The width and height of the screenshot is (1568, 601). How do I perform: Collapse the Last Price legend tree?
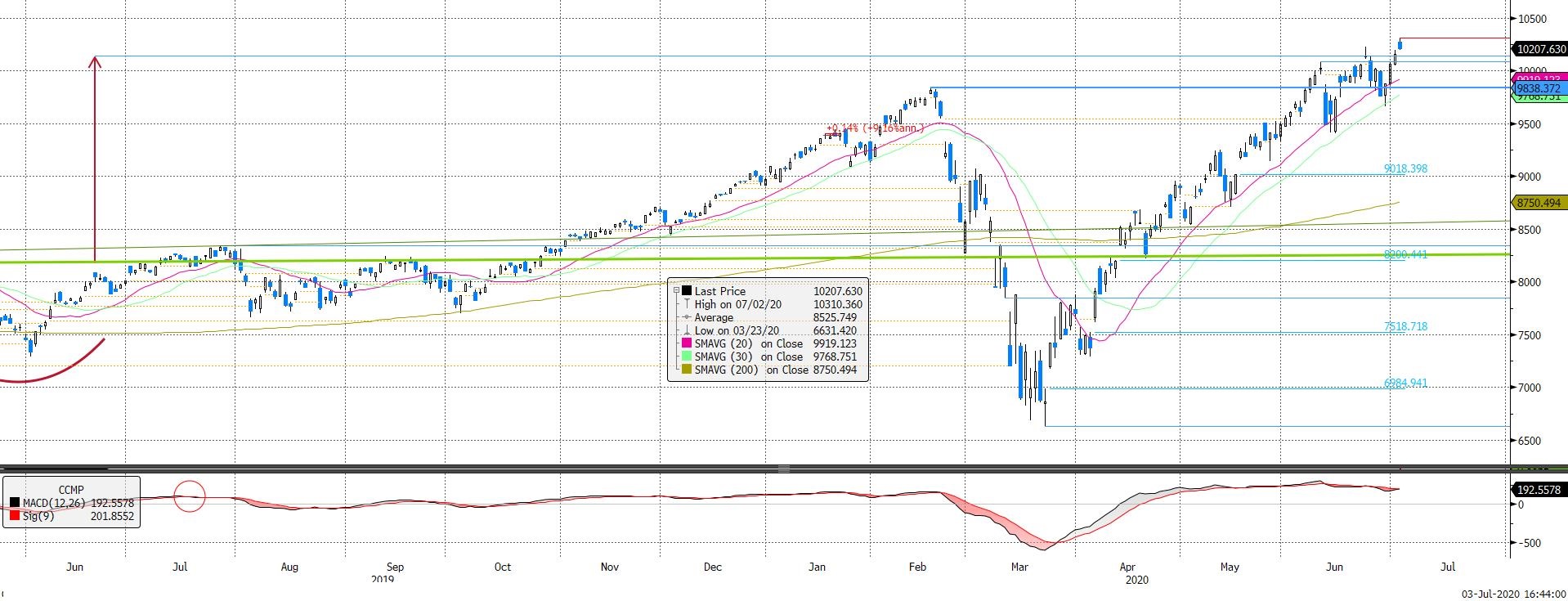(x=676, y=291)
